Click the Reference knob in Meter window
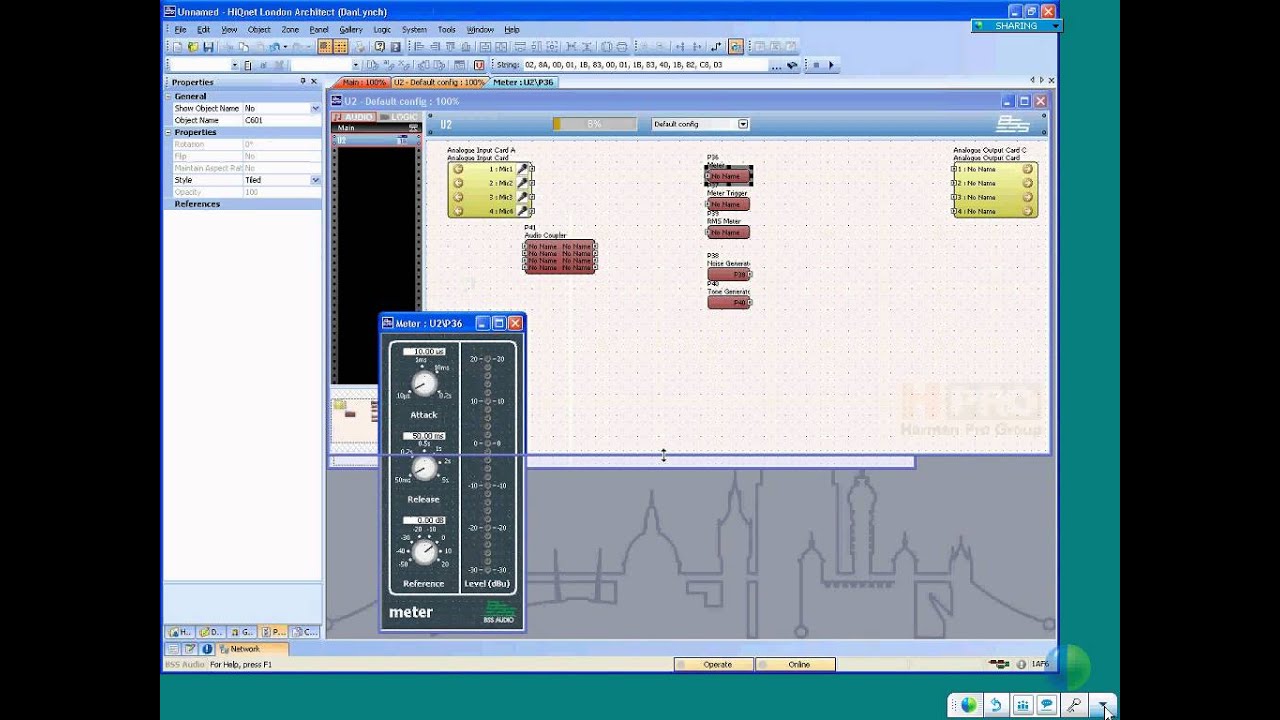Screen dimensions: 1280x720 click(x=424, y=552)
